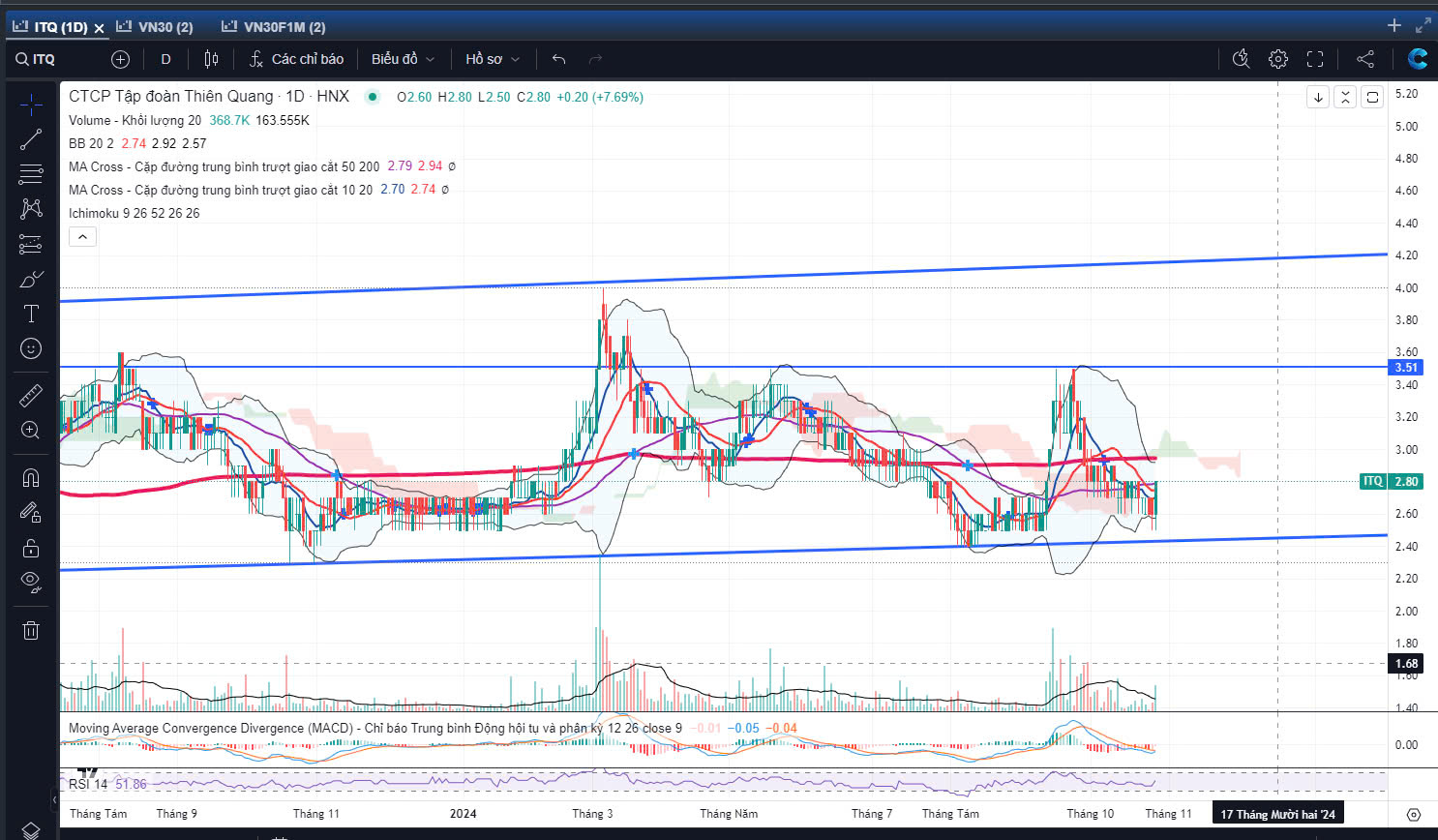Undo the last chart action
1438x840 pixels.
[558, 59]
